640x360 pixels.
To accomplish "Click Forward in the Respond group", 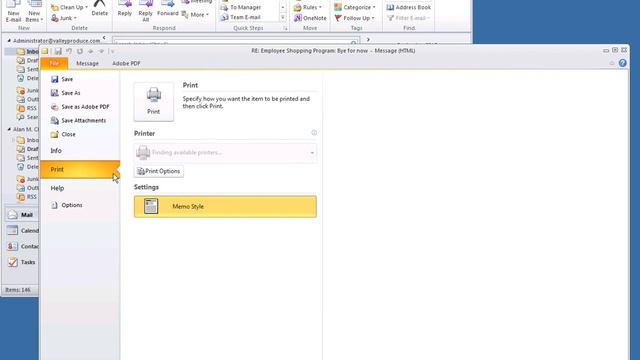I will pos(168,9).
